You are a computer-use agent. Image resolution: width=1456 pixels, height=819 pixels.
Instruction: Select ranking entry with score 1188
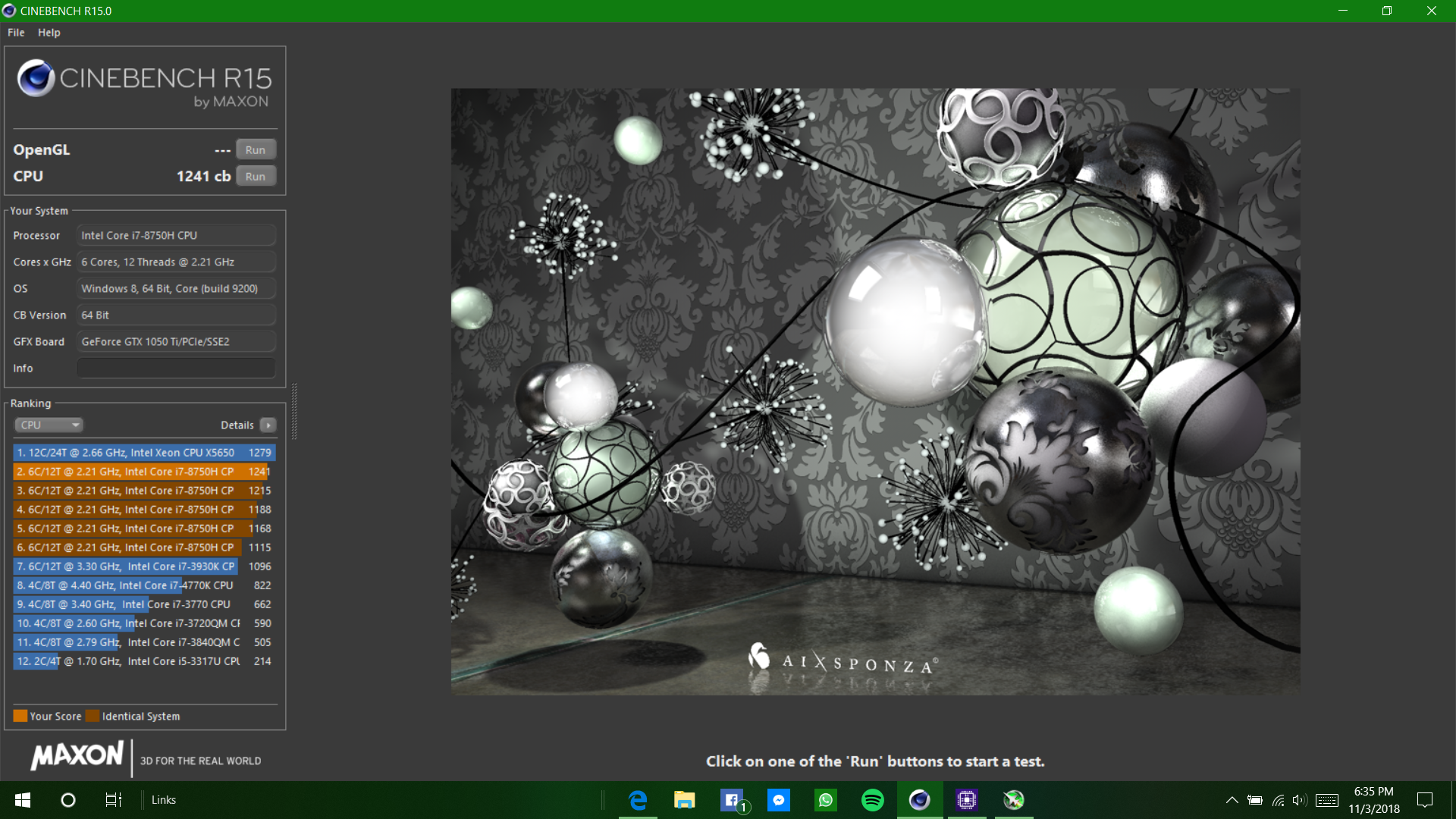pos(144,509)
